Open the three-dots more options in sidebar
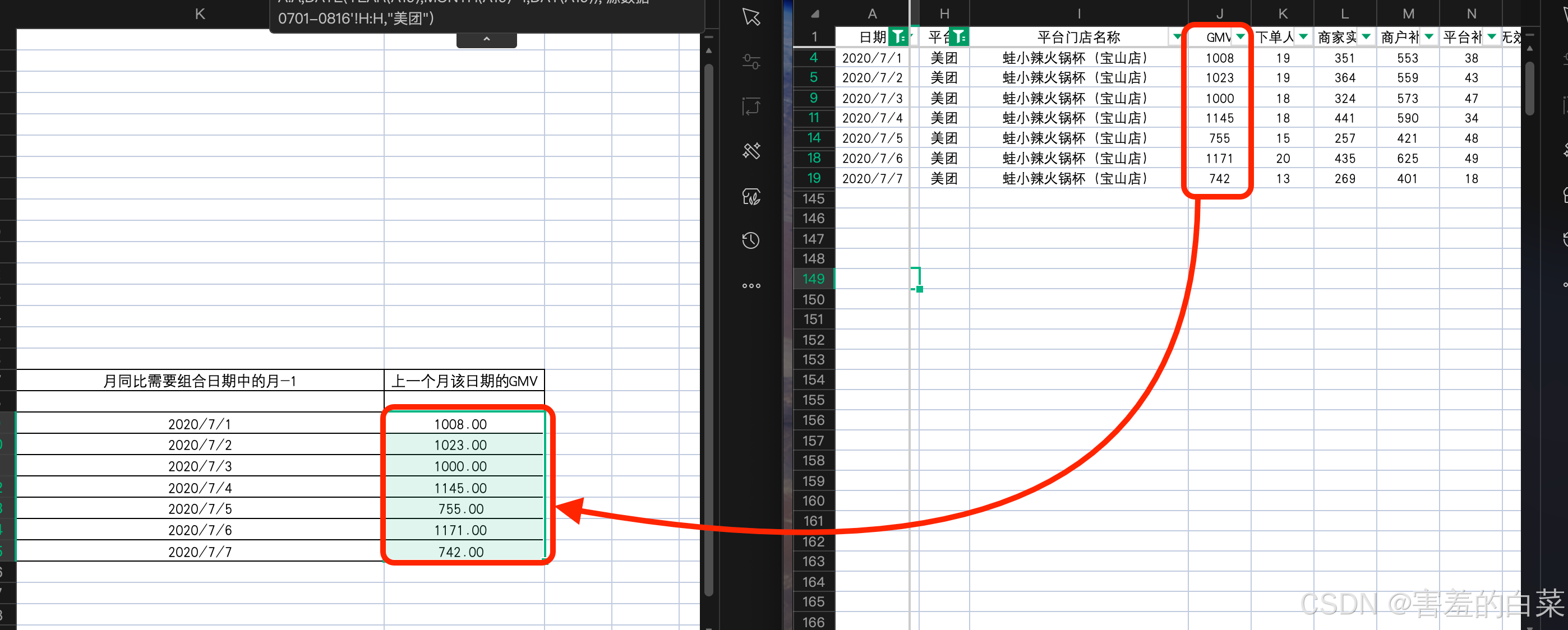 pyautogui.click(x=751, y=286)
